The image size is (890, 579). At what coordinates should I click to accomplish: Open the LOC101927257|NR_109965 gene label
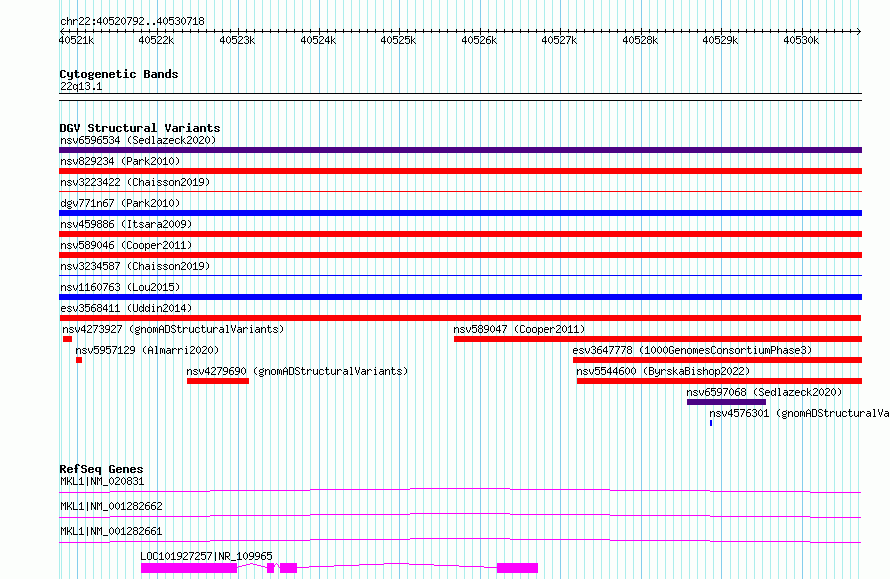click(207, 556)
